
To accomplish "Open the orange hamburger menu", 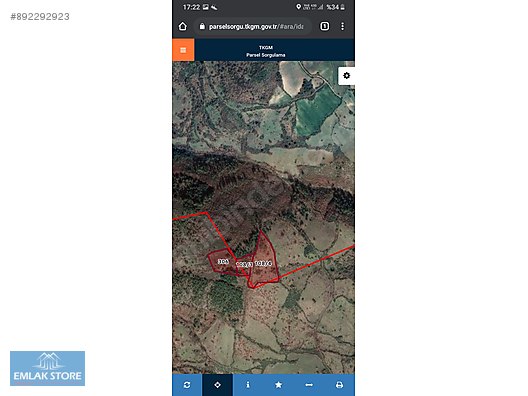I will tap(183, 50).
